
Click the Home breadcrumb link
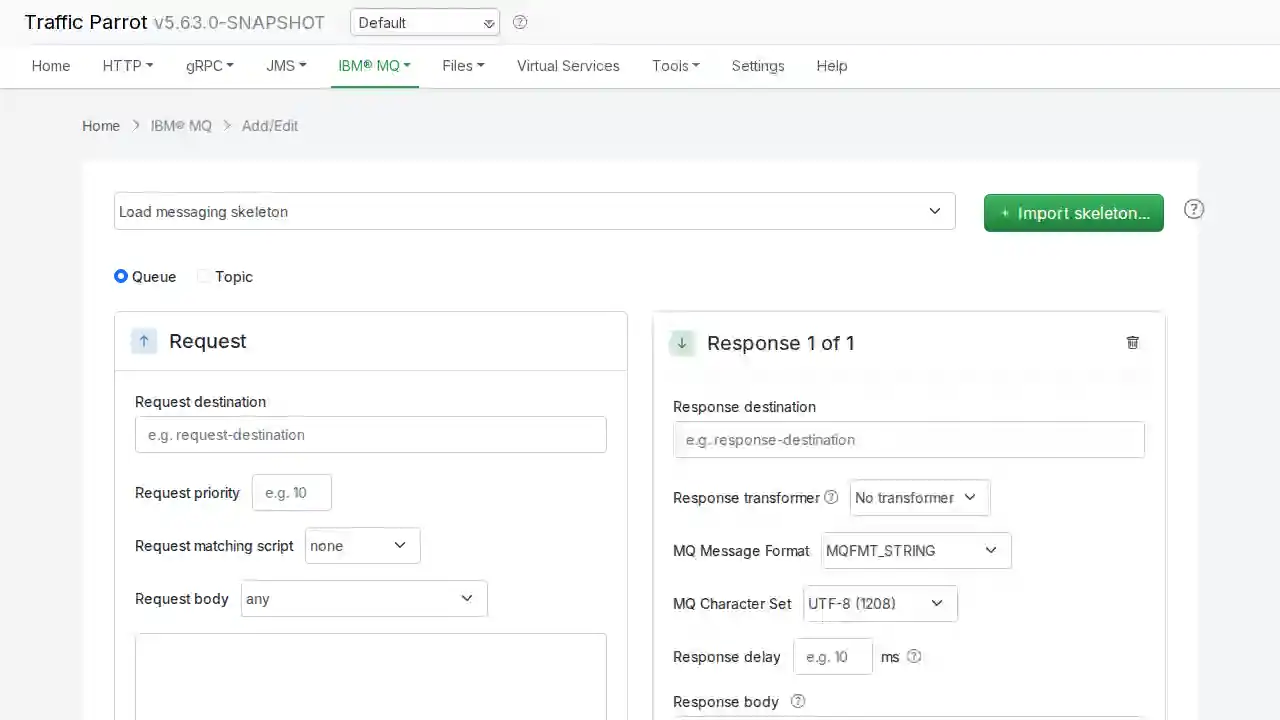coord(101,126)
